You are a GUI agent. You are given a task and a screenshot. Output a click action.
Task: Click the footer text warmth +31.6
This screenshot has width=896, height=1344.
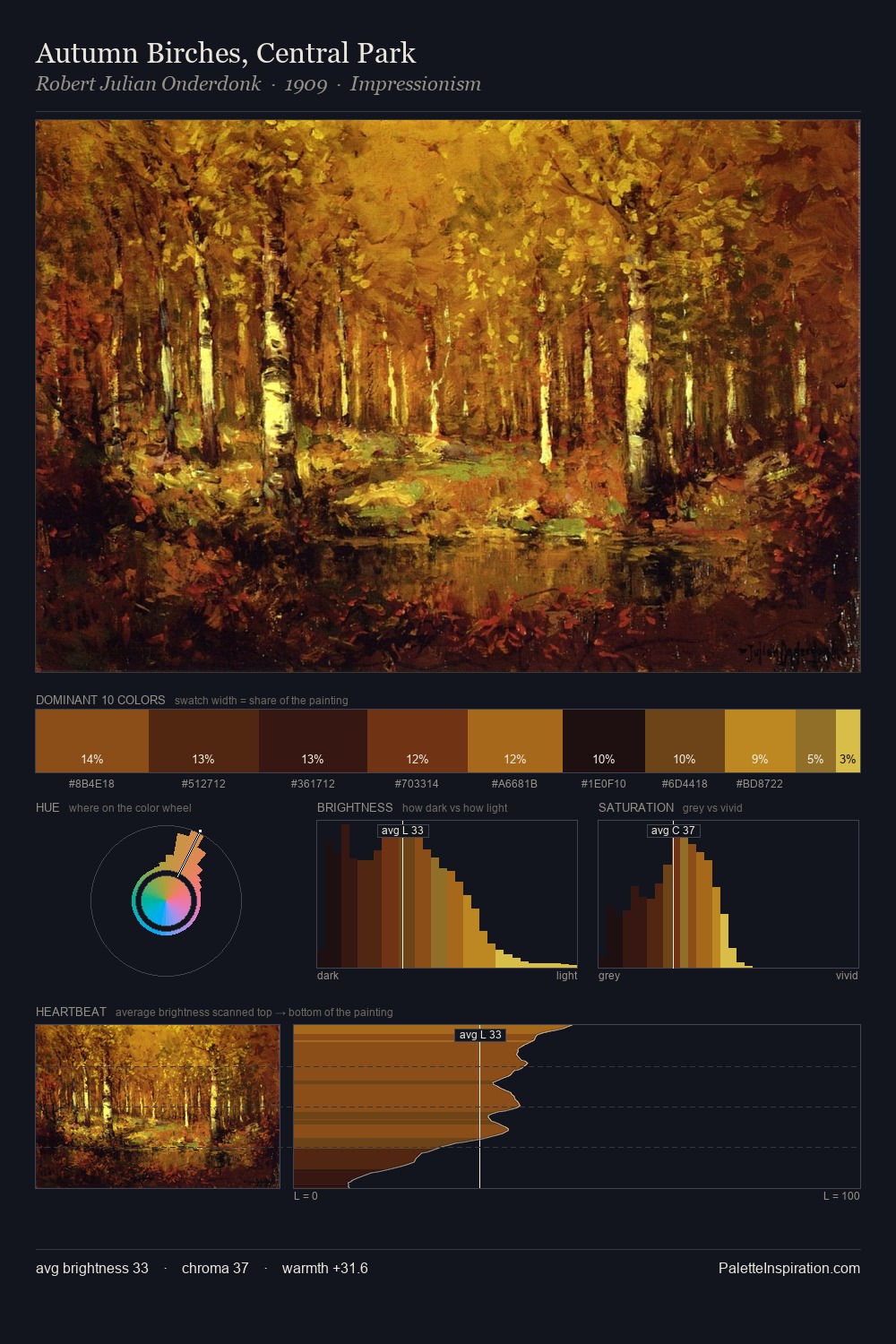coord(325,1268)
